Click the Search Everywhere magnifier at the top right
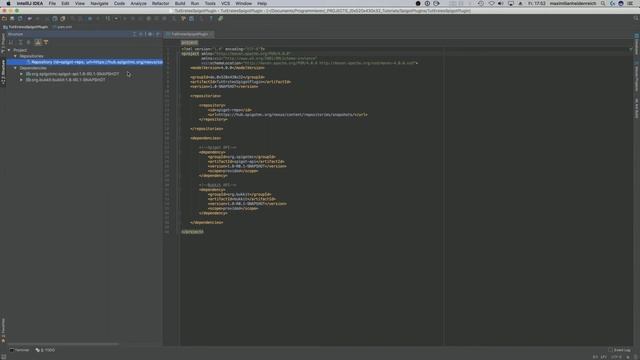 click(636, 18)
